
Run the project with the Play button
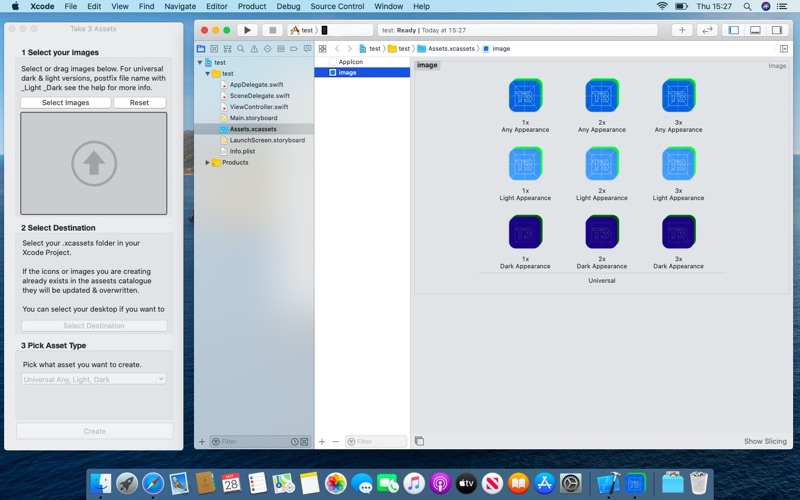click(247, 30)
